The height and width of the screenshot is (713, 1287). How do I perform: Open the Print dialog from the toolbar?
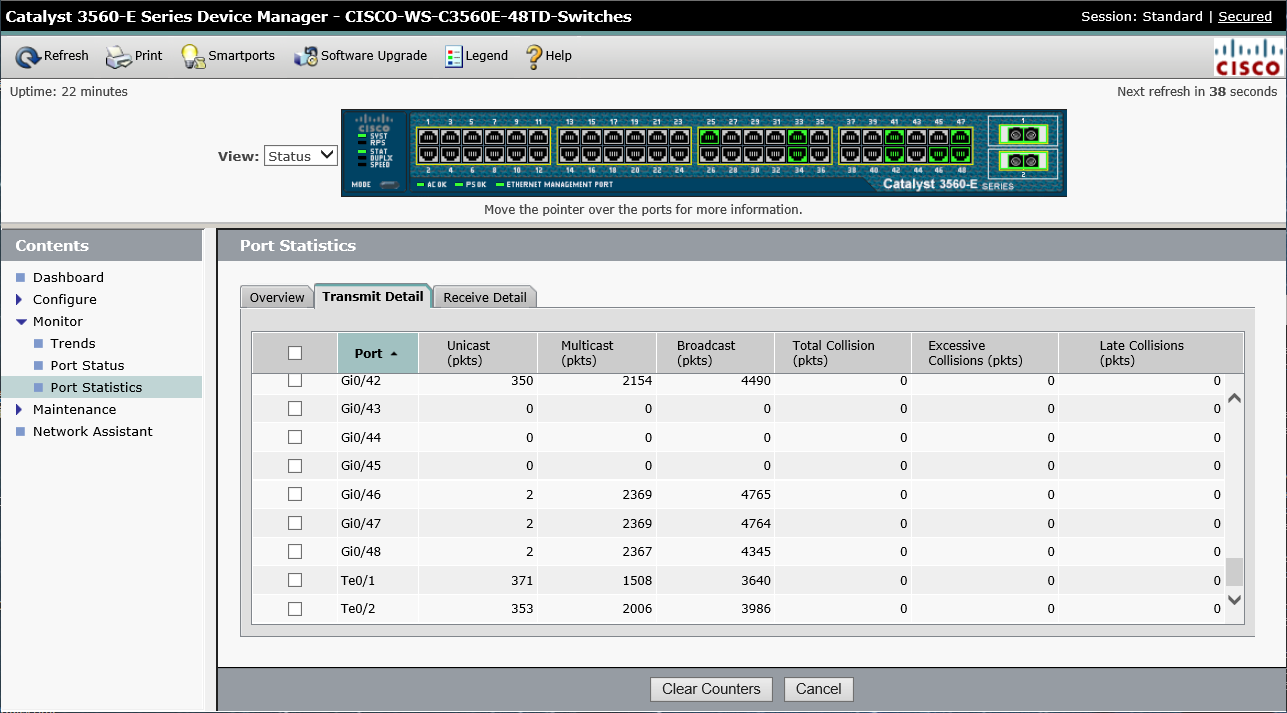coord(133,56)
